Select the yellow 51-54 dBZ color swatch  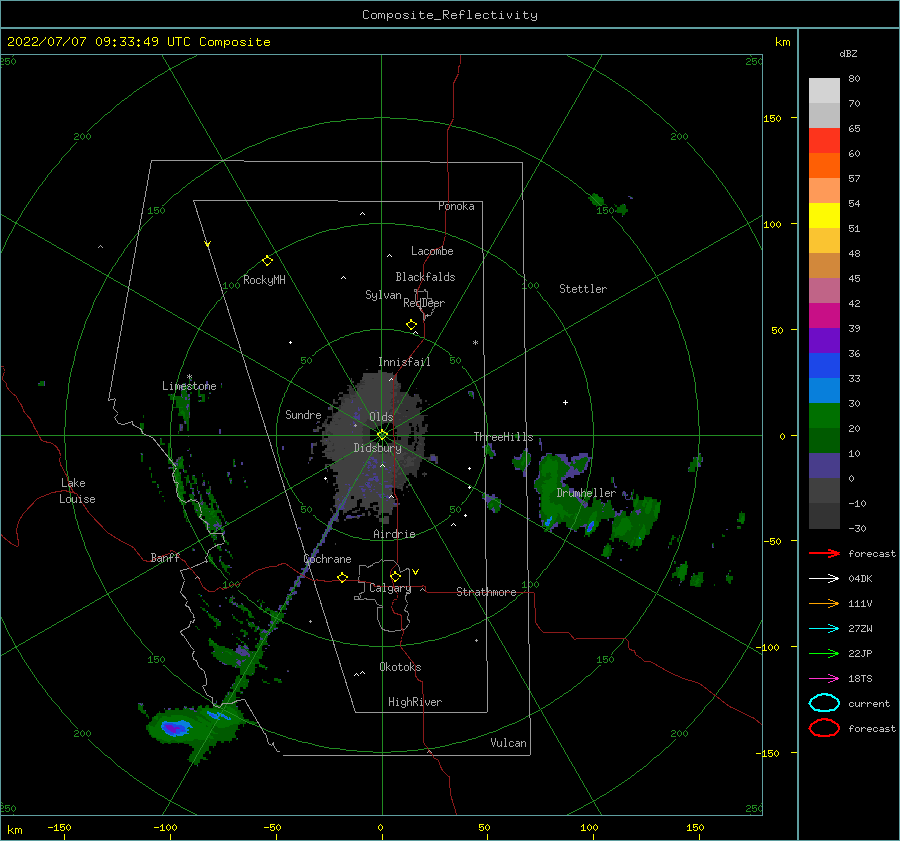tap(824, 216)
